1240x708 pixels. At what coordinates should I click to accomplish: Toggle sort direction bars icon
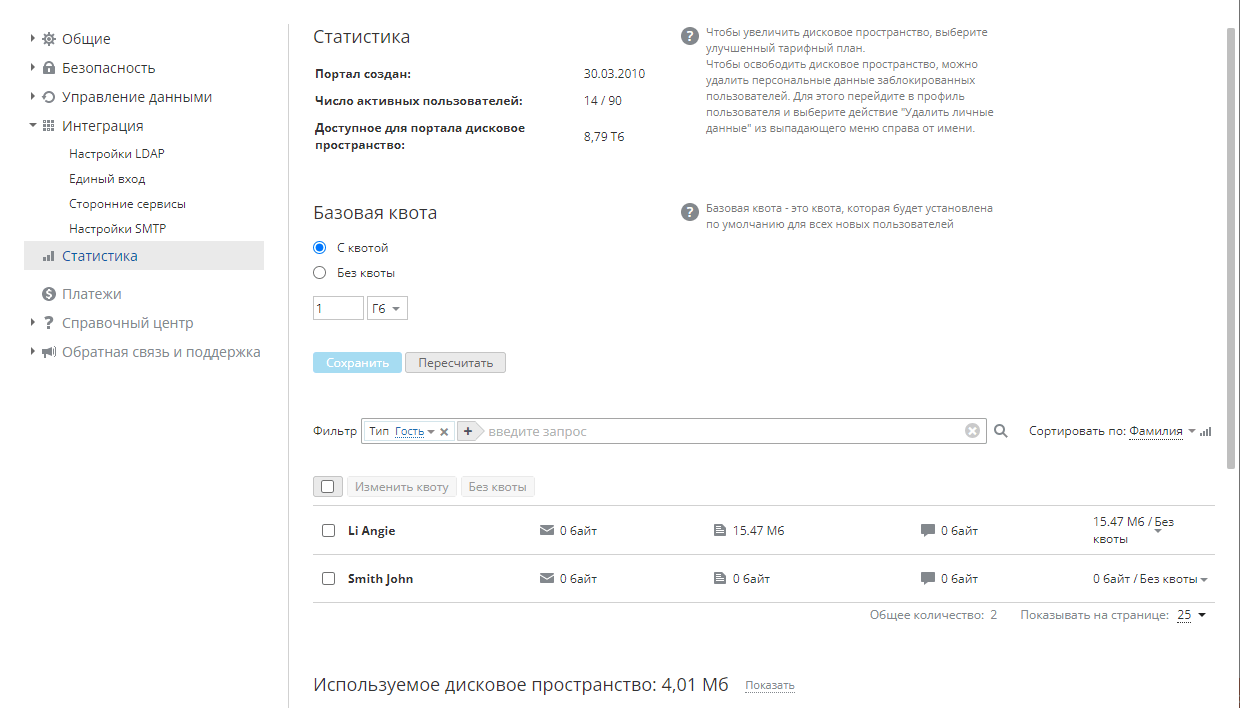[x=1206, y=432]
